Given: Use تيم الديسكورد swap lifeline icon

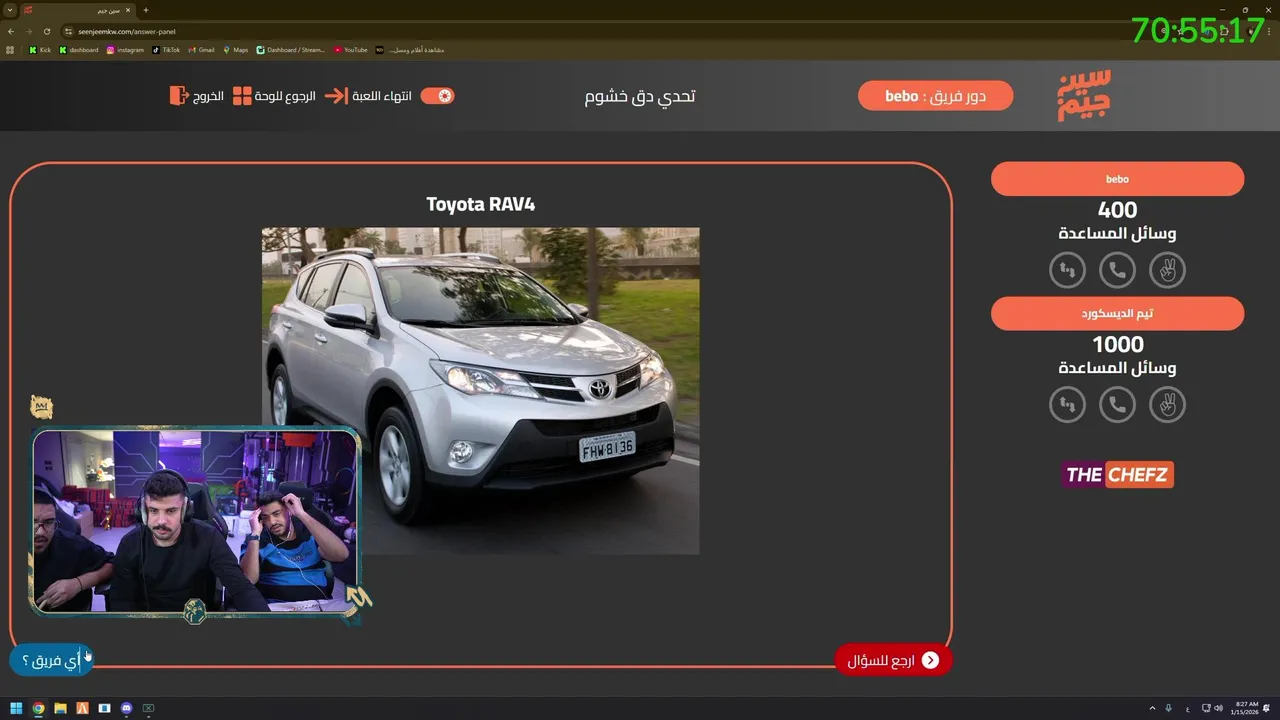Looking at the screenshot, I should click(x=1067, y=405).
